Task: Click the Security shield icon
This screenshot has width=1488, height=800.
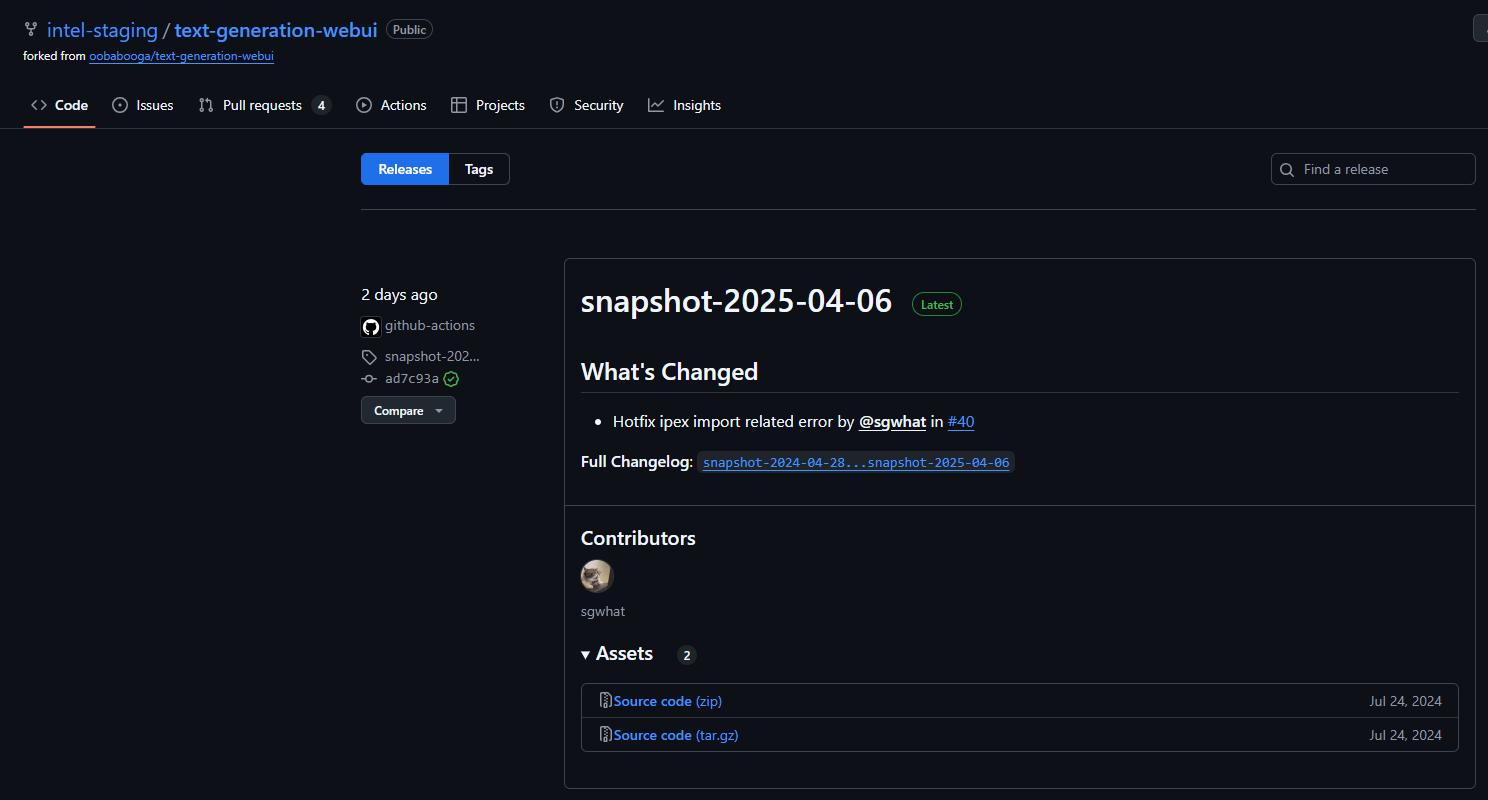Action: pyautogui.click(x=557, y=105)
